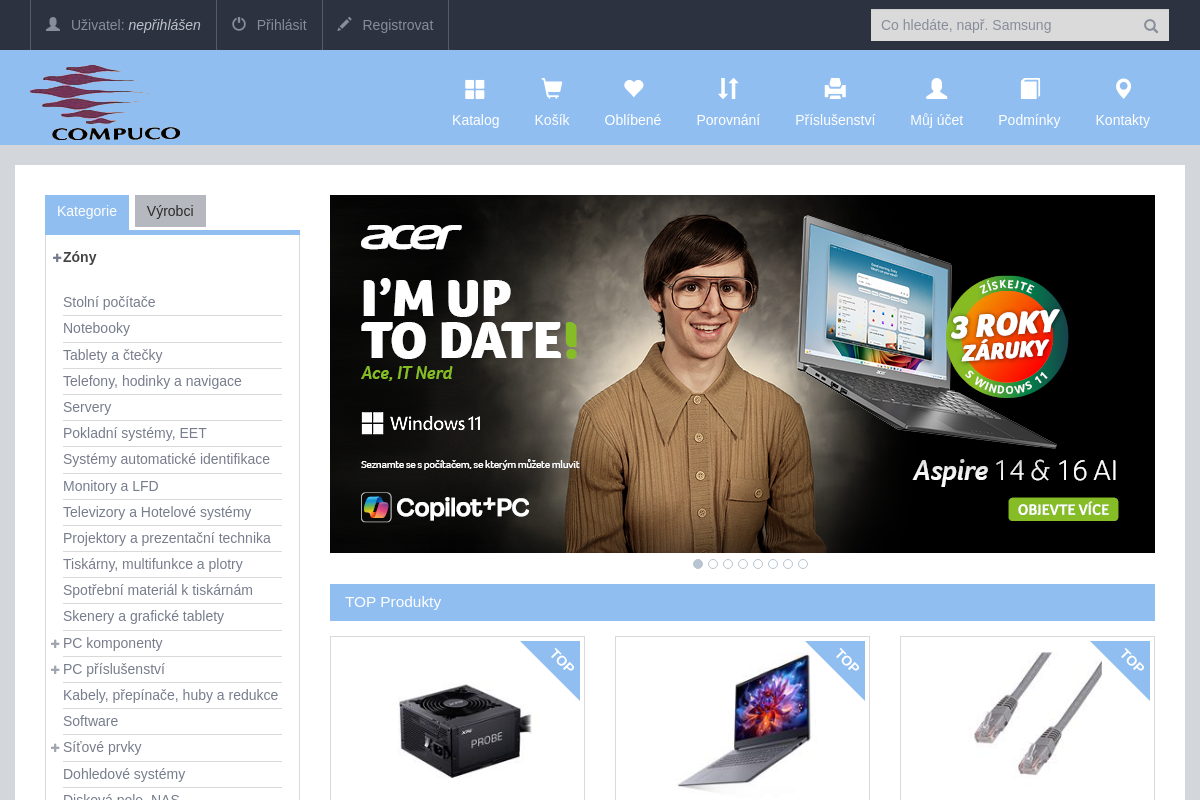
Task: Select the sixth banner slide dot
Action: pyautogui.click(x=773, y=564)
